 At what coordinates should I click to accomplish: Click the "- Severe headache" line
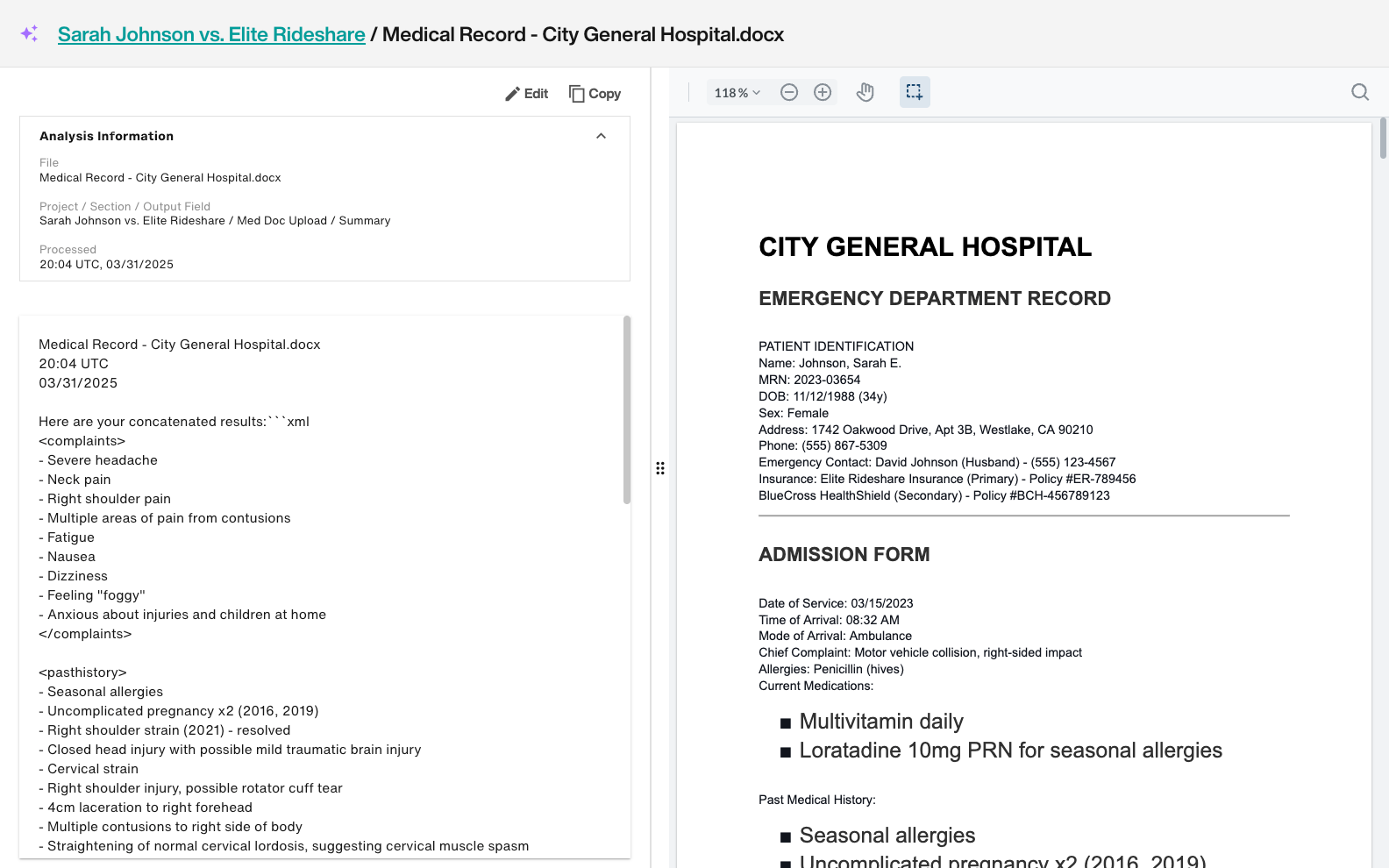tap(98, 460)
